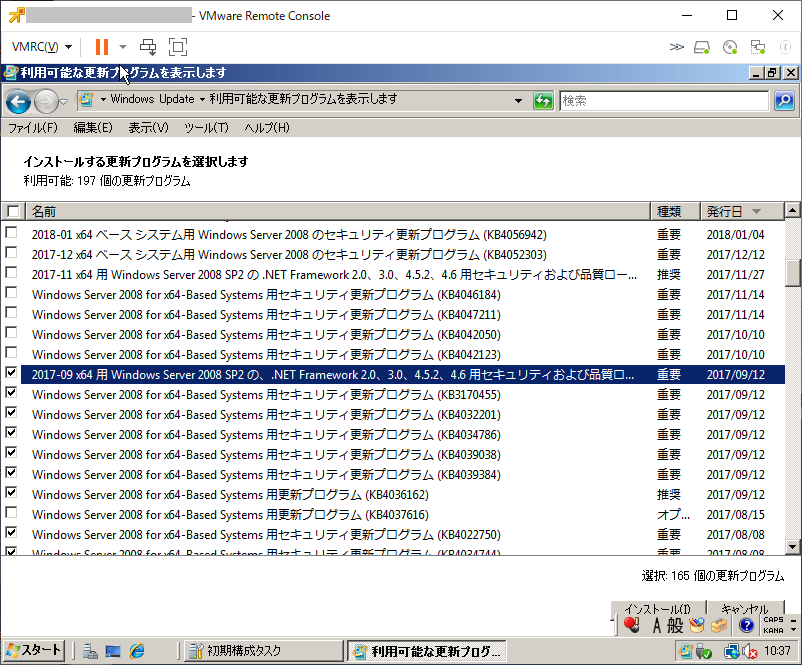Check the KB4042050 update checkbox
This screenshot has width=802, height=665.
[11, 332]
